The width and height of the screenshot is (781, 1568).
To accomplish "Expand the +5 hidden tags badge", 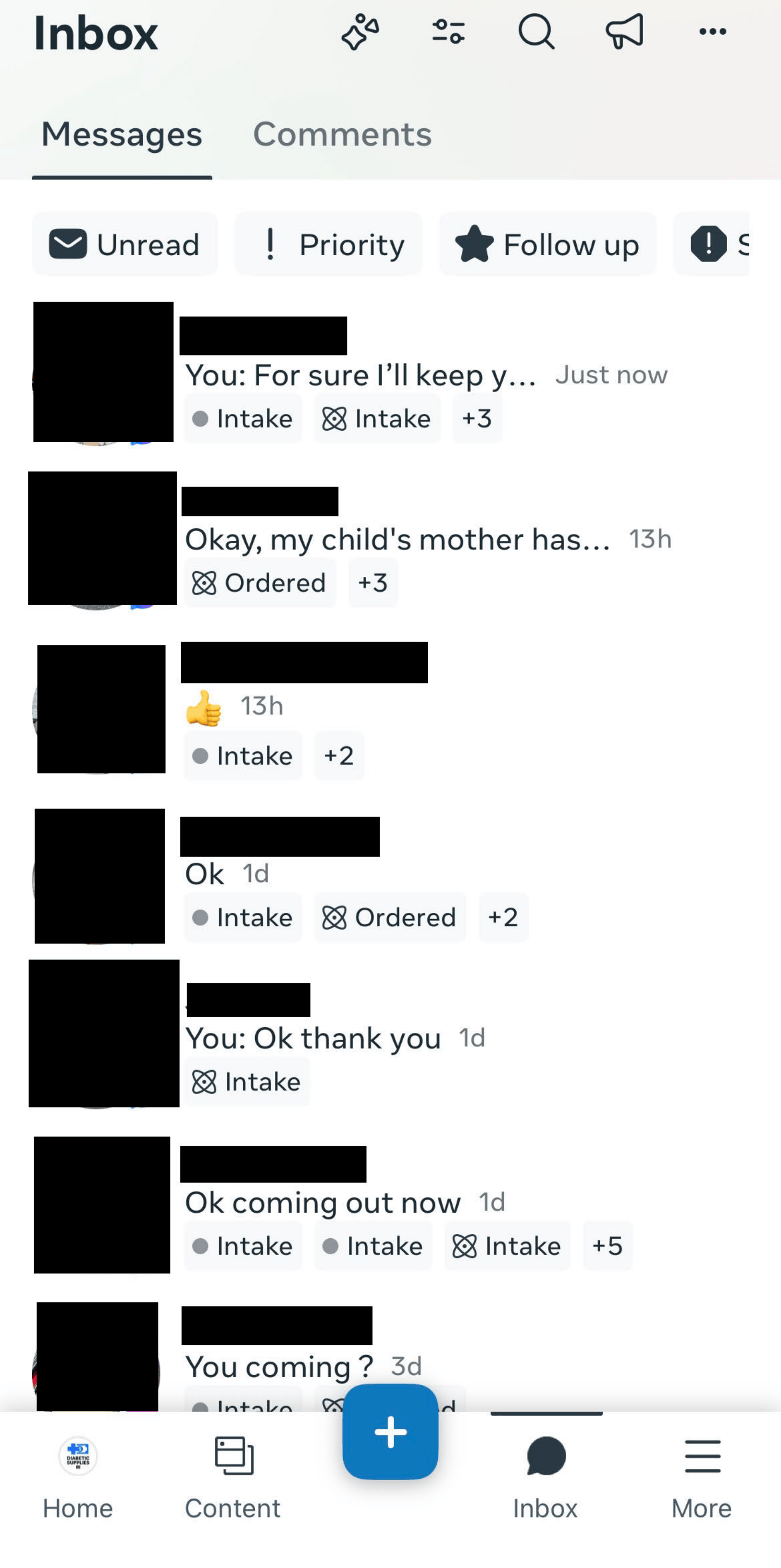I will (607, 1246).
